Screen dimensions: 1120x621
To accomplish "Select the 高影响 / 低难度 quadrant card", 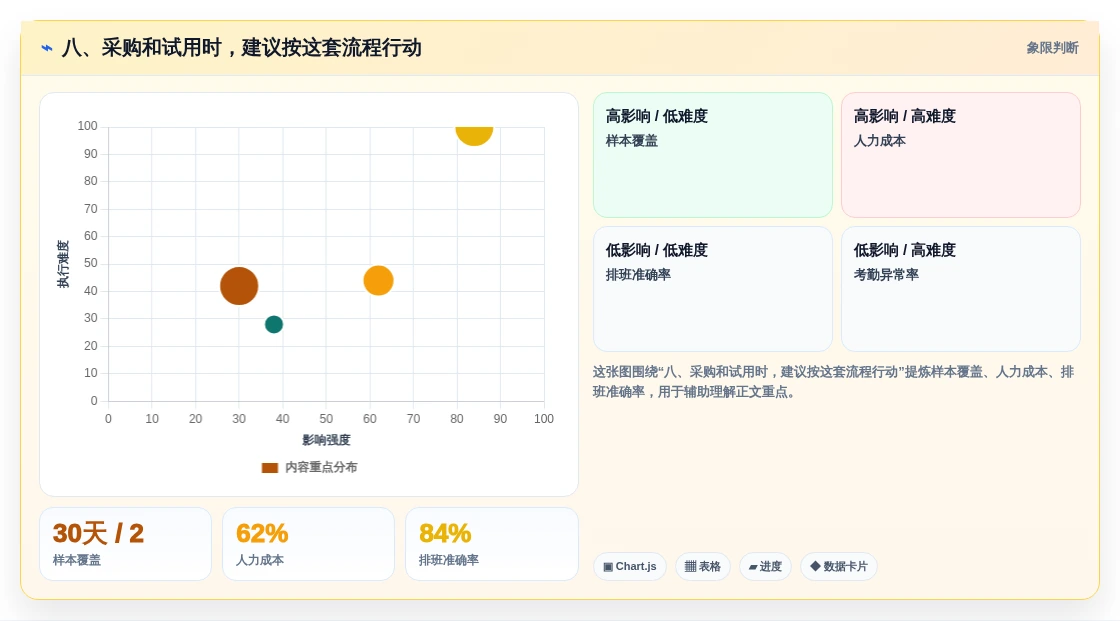I will point(713,155).
